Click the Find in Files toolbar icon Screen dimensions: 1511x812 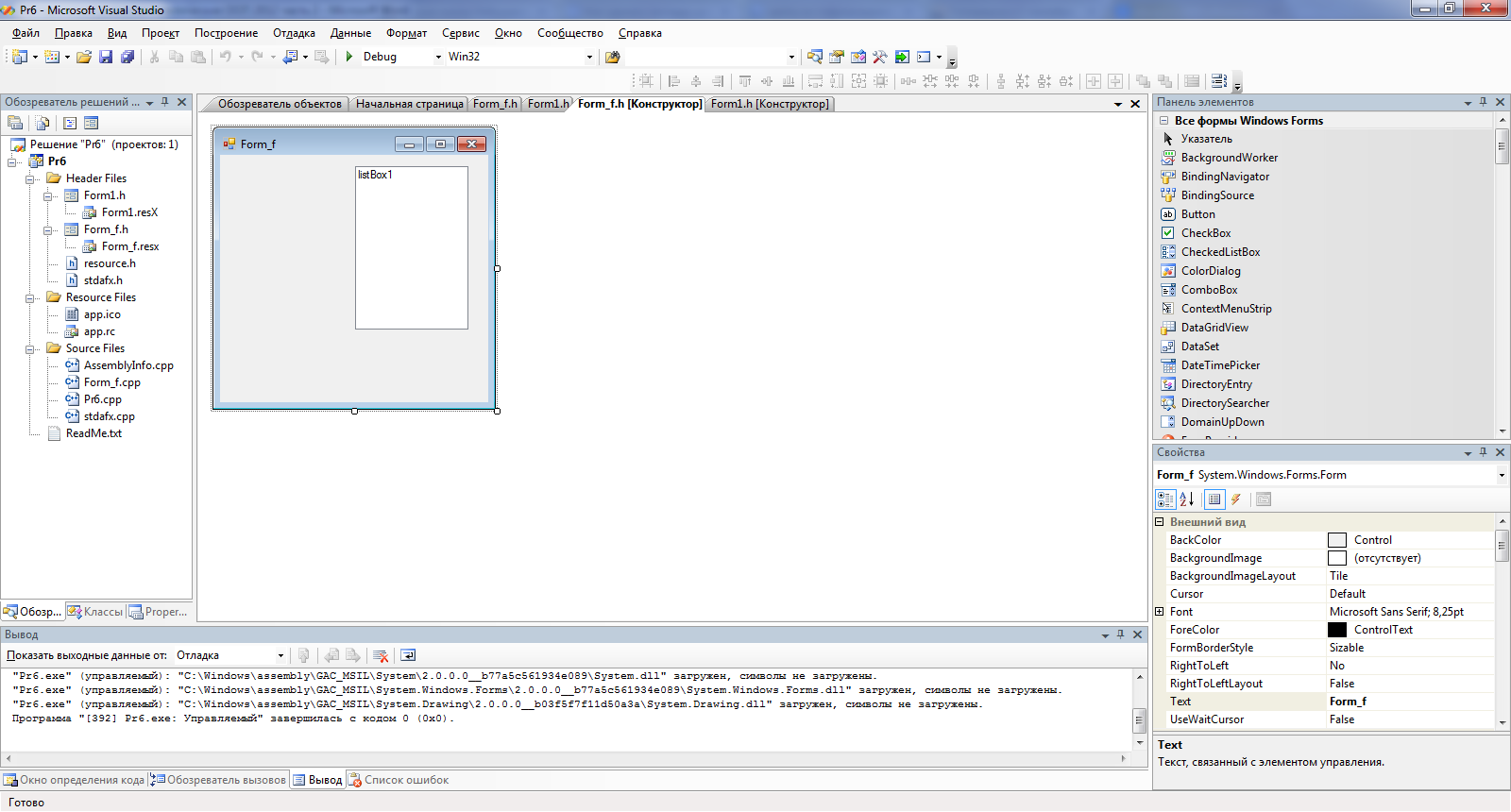(x=612, y=57)
